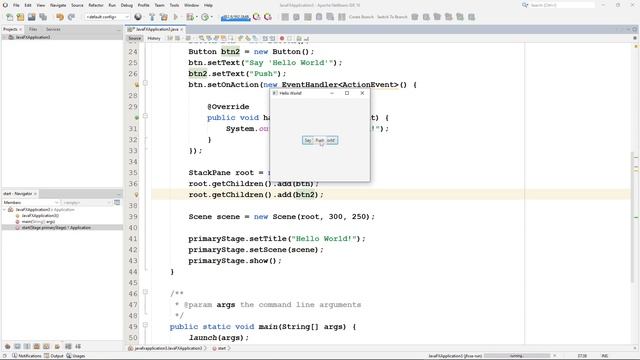640x360 pixels.
Task: Open the File menu
Action: [x=16, y=5]
